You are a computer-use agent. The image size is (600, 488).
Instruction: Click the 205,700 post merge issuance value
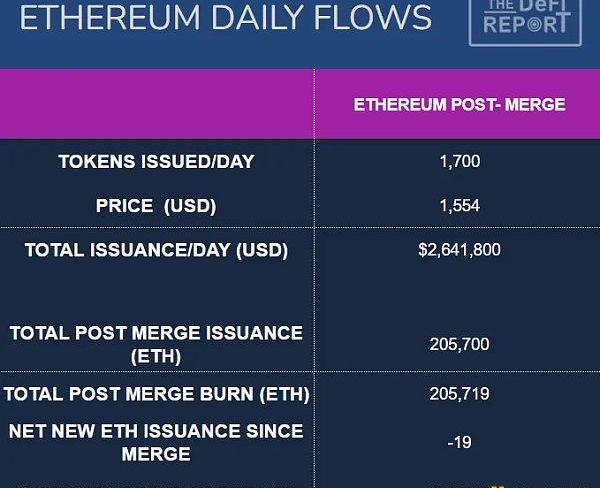pos(459,344)
